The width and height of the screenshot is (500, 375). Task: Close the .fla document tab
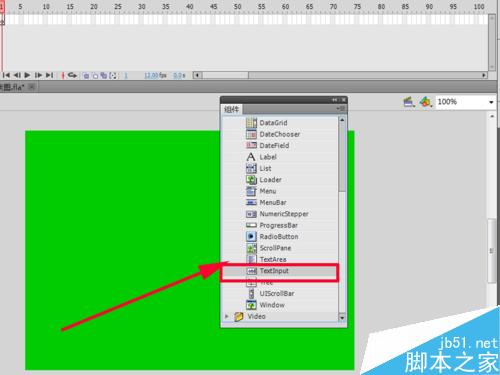[x=32, y=87]
